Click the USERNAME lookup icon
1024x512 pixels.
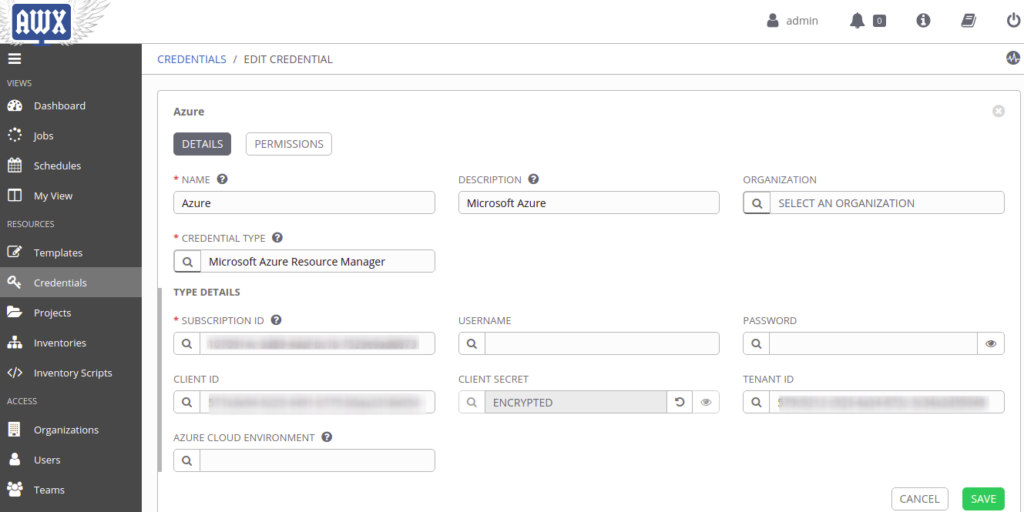[472, 344]
